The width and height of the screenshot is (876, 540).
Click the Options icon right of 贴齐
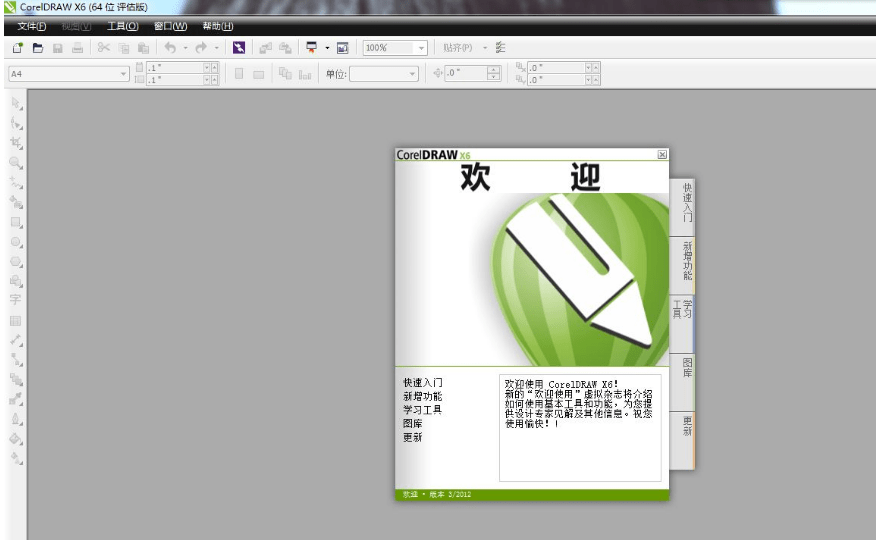(500, 47)
